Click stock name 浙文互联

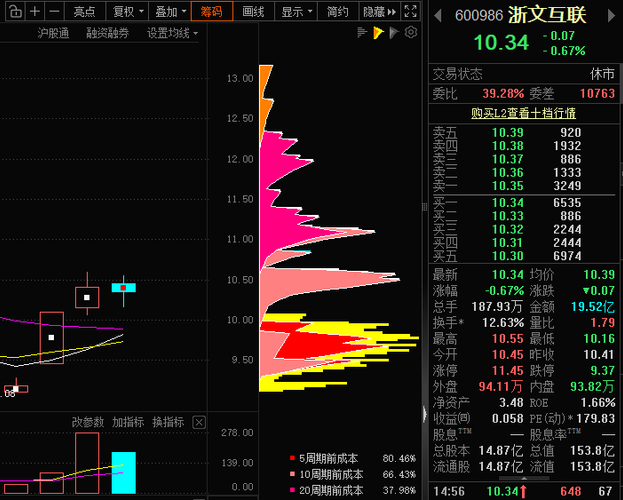(547, 15)
